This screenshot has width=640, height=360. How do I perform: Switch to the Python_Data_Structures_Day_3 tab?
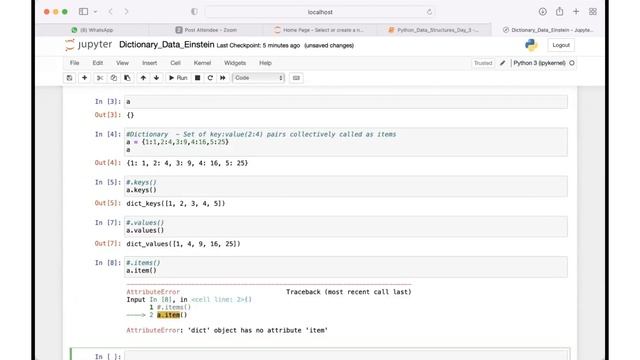click(x=433, y=30)
